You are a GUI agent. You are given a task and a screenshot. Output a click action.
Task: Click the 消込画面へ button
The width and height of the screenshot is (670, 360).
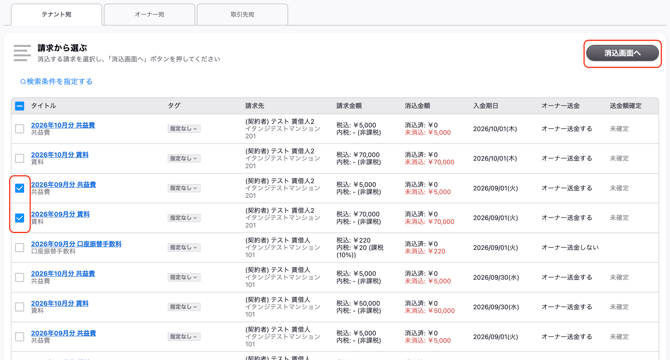[622, 53]
